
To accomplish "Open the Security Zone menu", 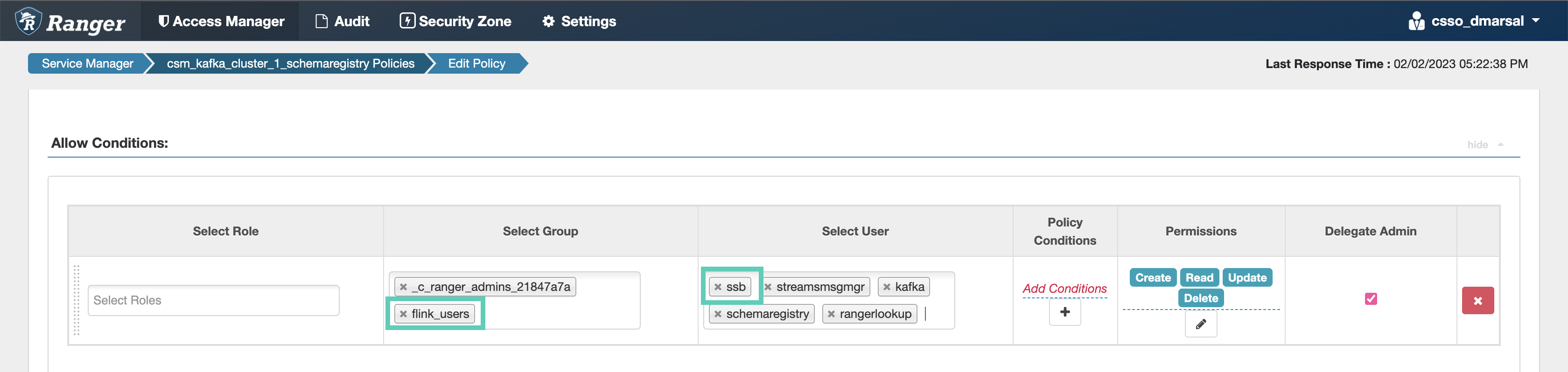I will pyautogui.click(x=455, y=21).
